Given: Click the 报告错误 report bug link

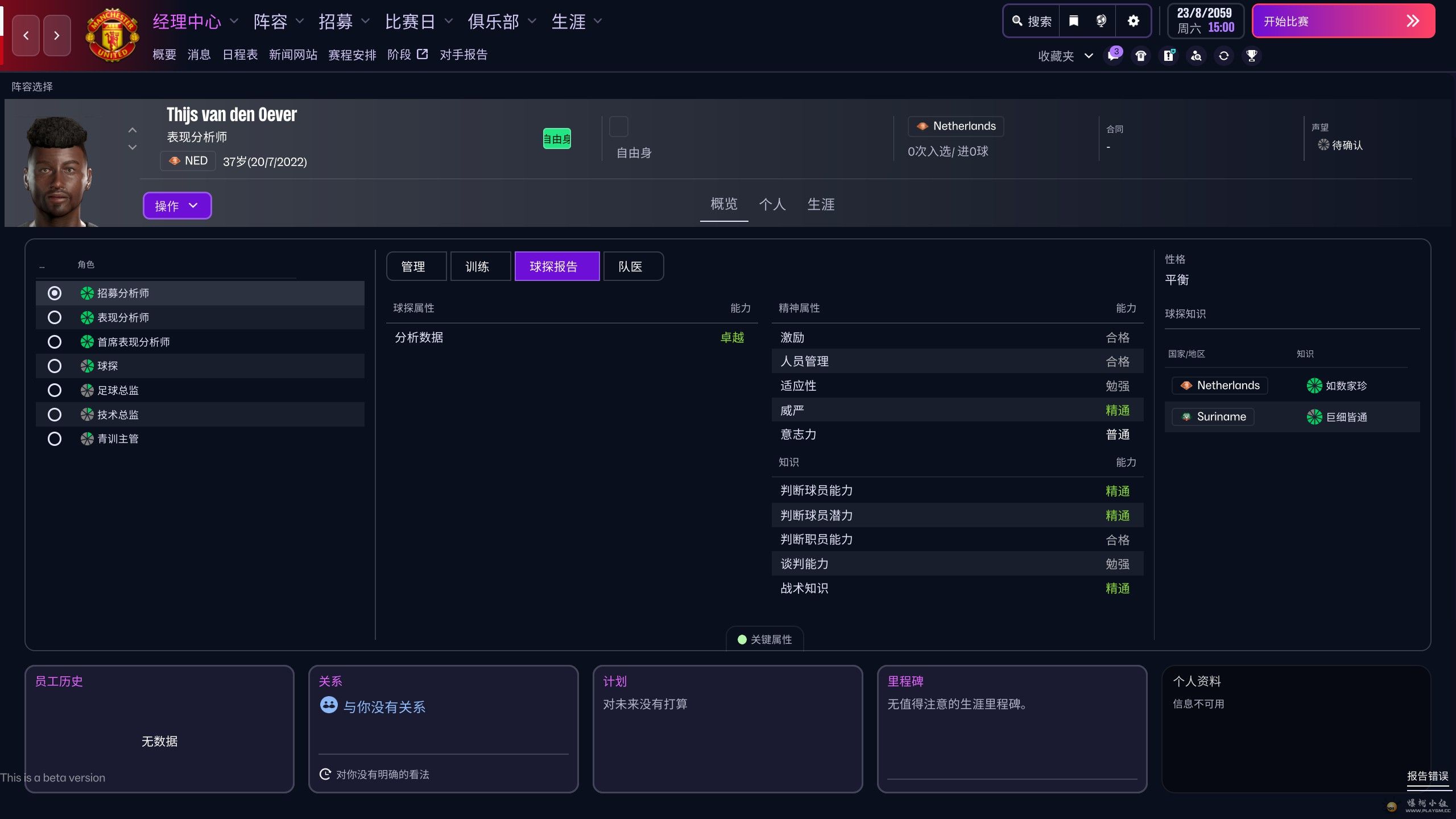Looking at the screenshot, I should 1427,776.
